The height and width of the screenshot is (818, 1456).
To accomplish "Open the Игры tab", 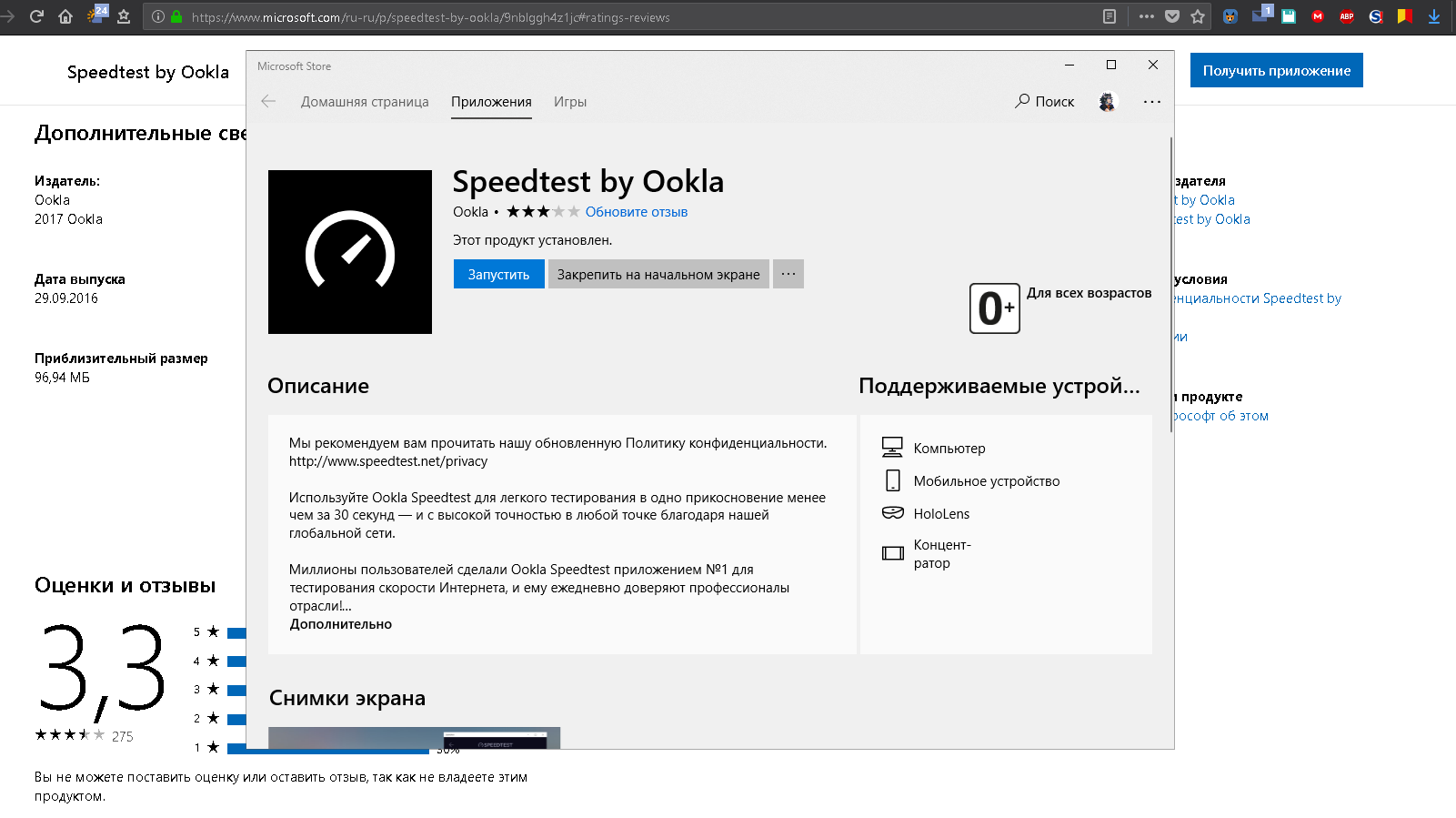I will (570, 102).
